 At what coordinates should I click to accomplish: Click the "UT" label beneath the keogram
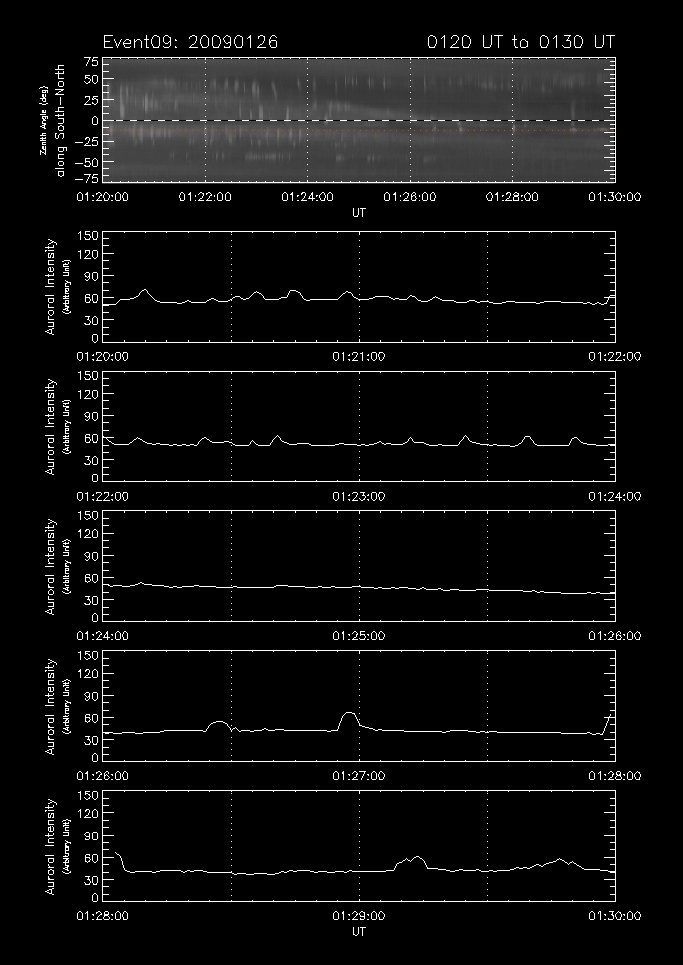(x=359, y=213)
